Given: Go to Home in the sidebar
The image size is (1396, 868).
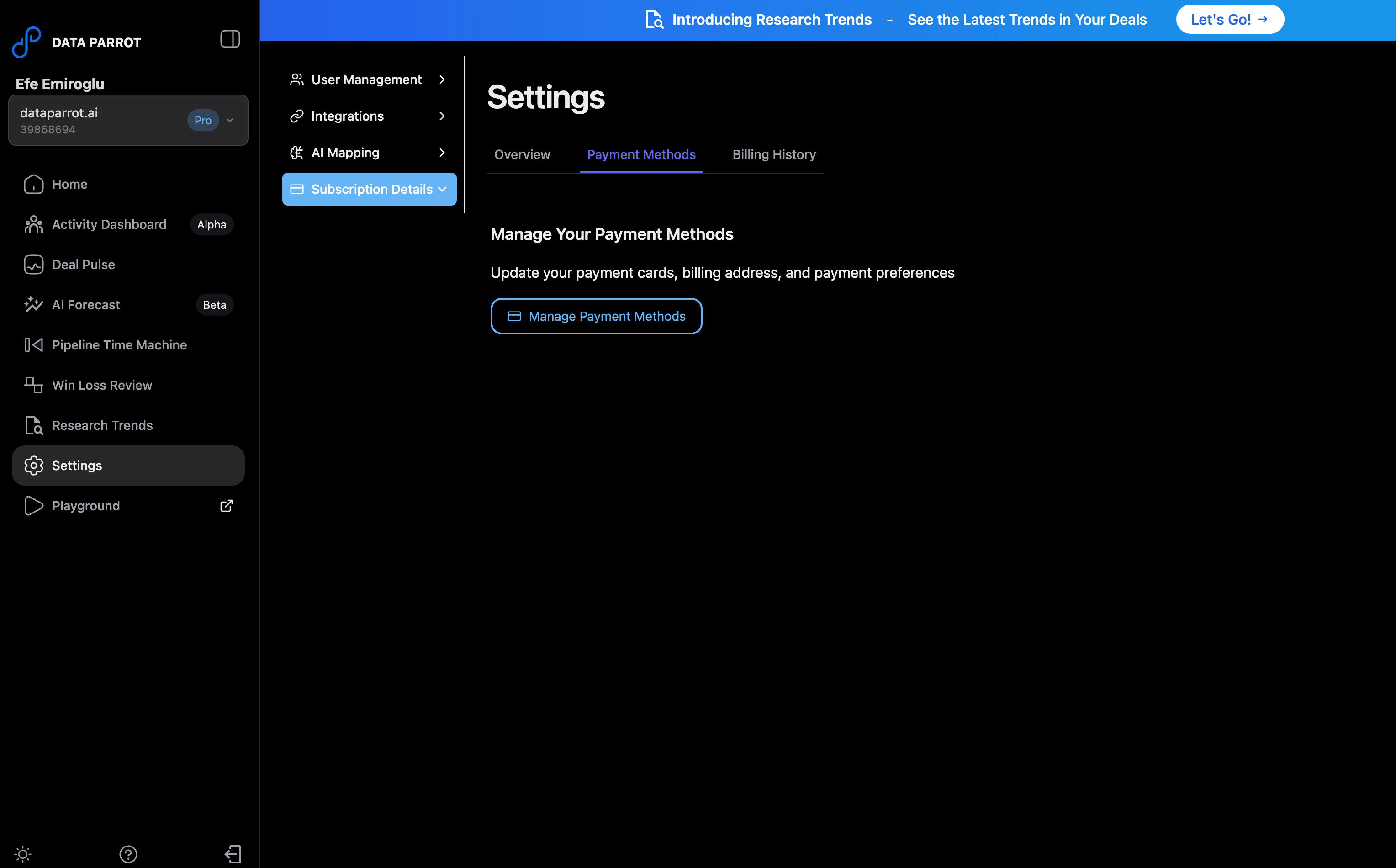Looking at the screenshot, I should (128, 184).
